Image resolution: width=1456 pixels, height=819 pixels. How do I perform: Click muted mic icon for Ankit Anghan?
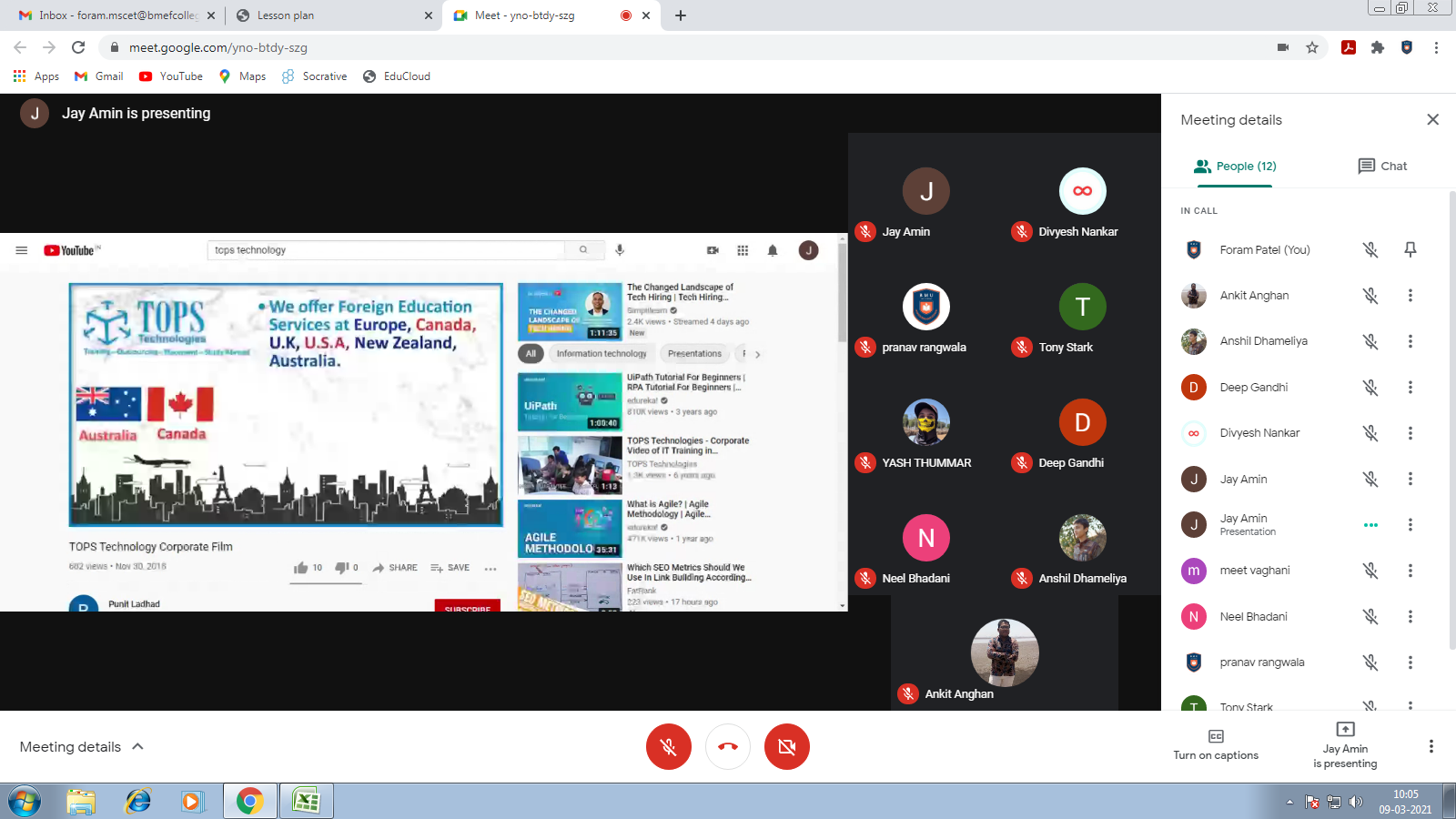[x=1370, y=295]
